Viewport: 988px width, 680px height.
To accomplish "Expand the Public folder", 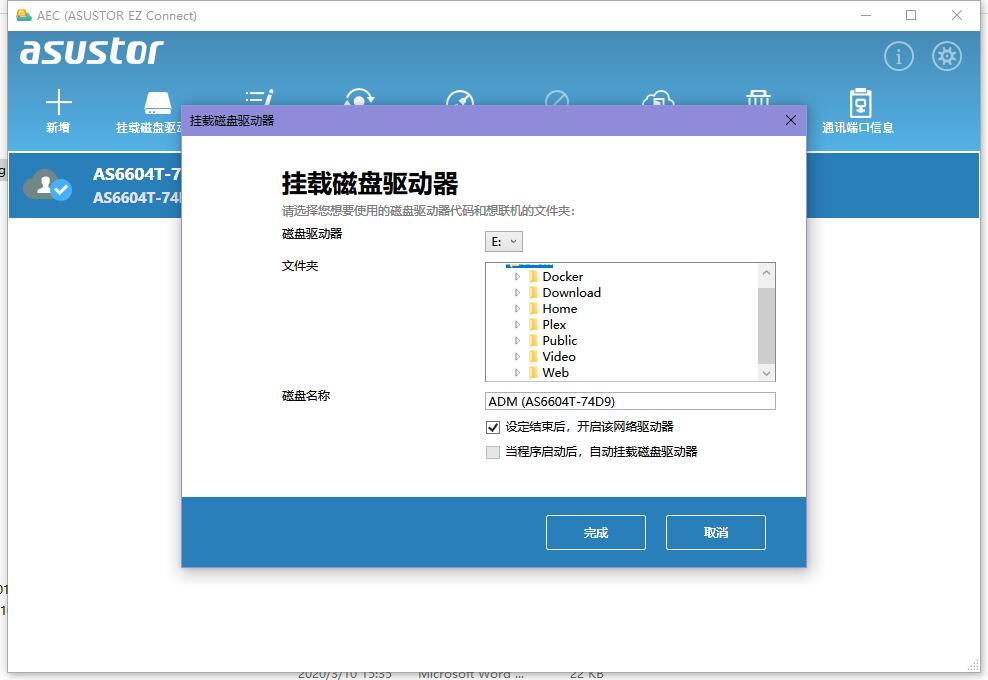I will [519, 340].
